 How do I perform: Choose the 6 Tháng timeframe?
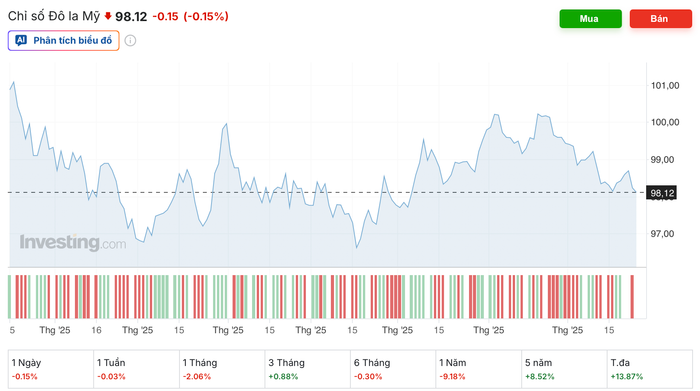pos(393,369)
